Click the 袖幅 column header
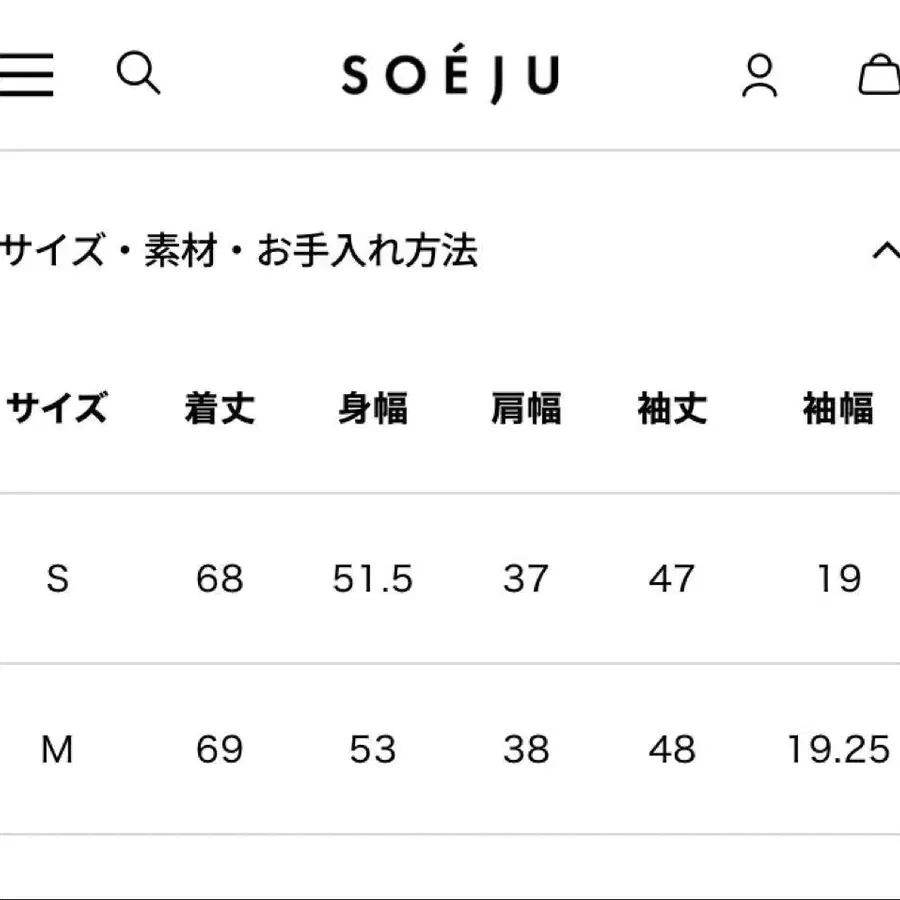Image resolution: width=900 pixels, height=900 pixels. point(838,409)
